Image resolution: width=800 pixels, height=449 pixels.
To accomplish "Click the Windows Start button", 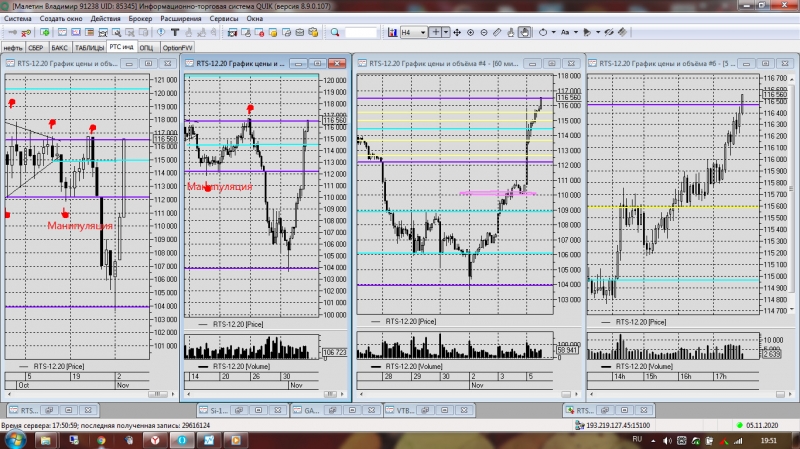I will (x=14, y=438).
